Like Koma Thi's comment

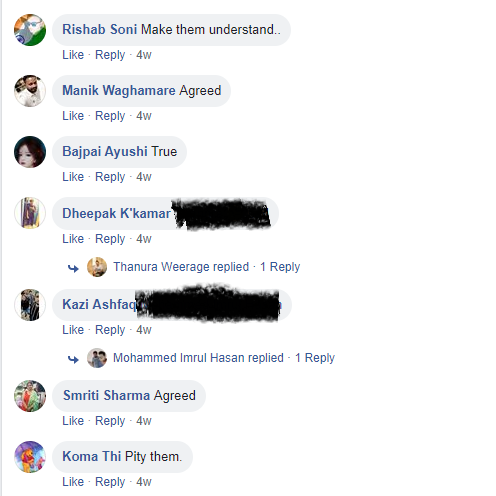tap(73, 482)
